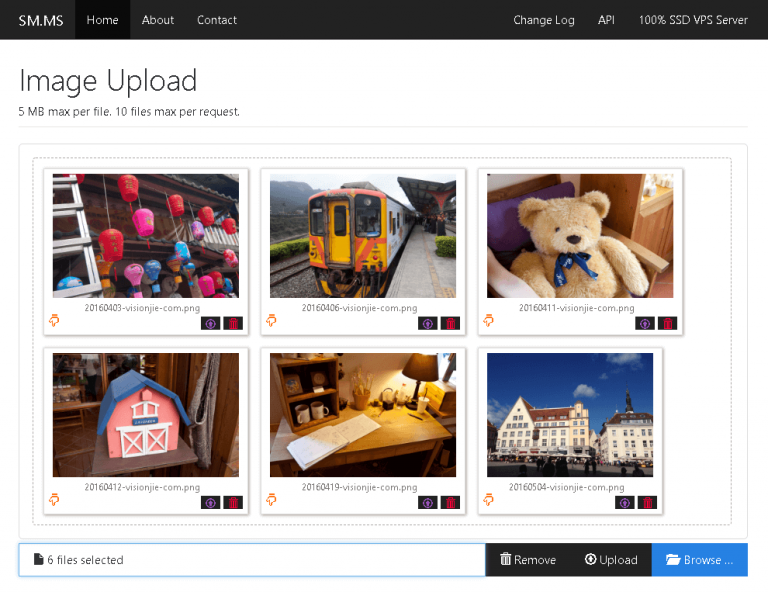Viewport: 768px width, 592px height.
Task: Upload the 20160412-visionjie-com.png file individually
Action: [x=211, y=502]
